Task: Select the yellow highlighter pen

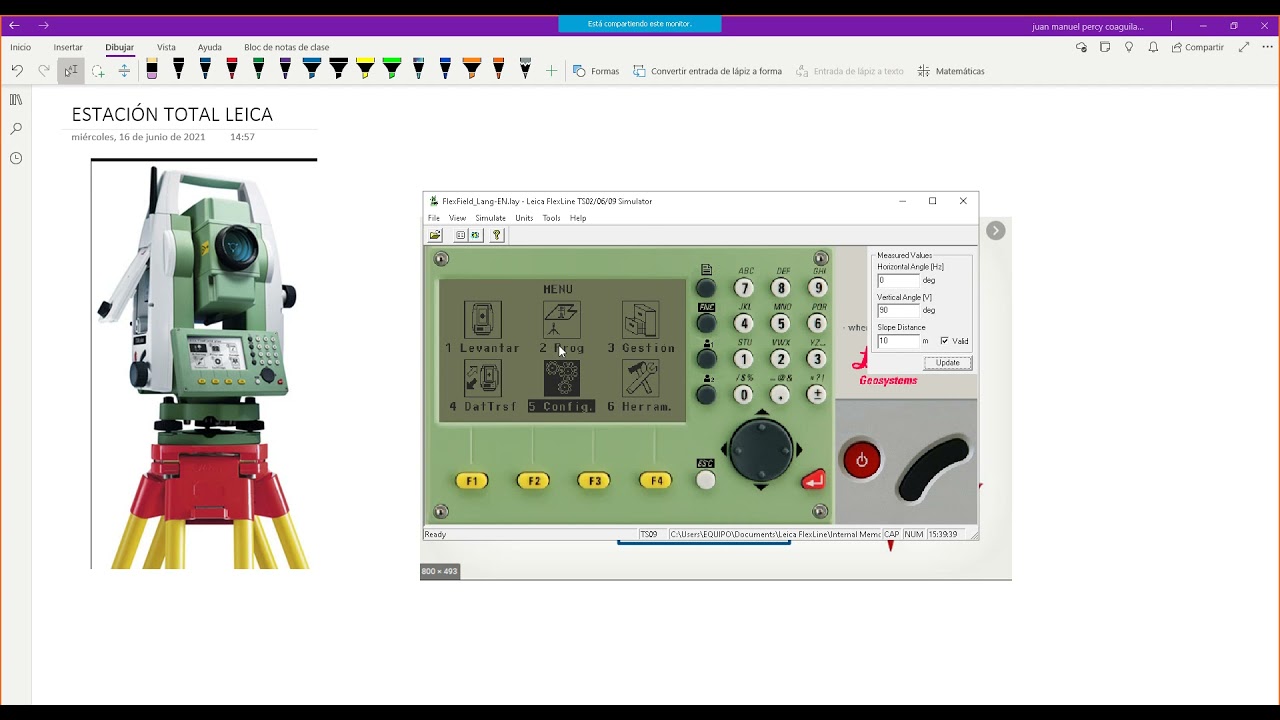Action: [365, 69]
